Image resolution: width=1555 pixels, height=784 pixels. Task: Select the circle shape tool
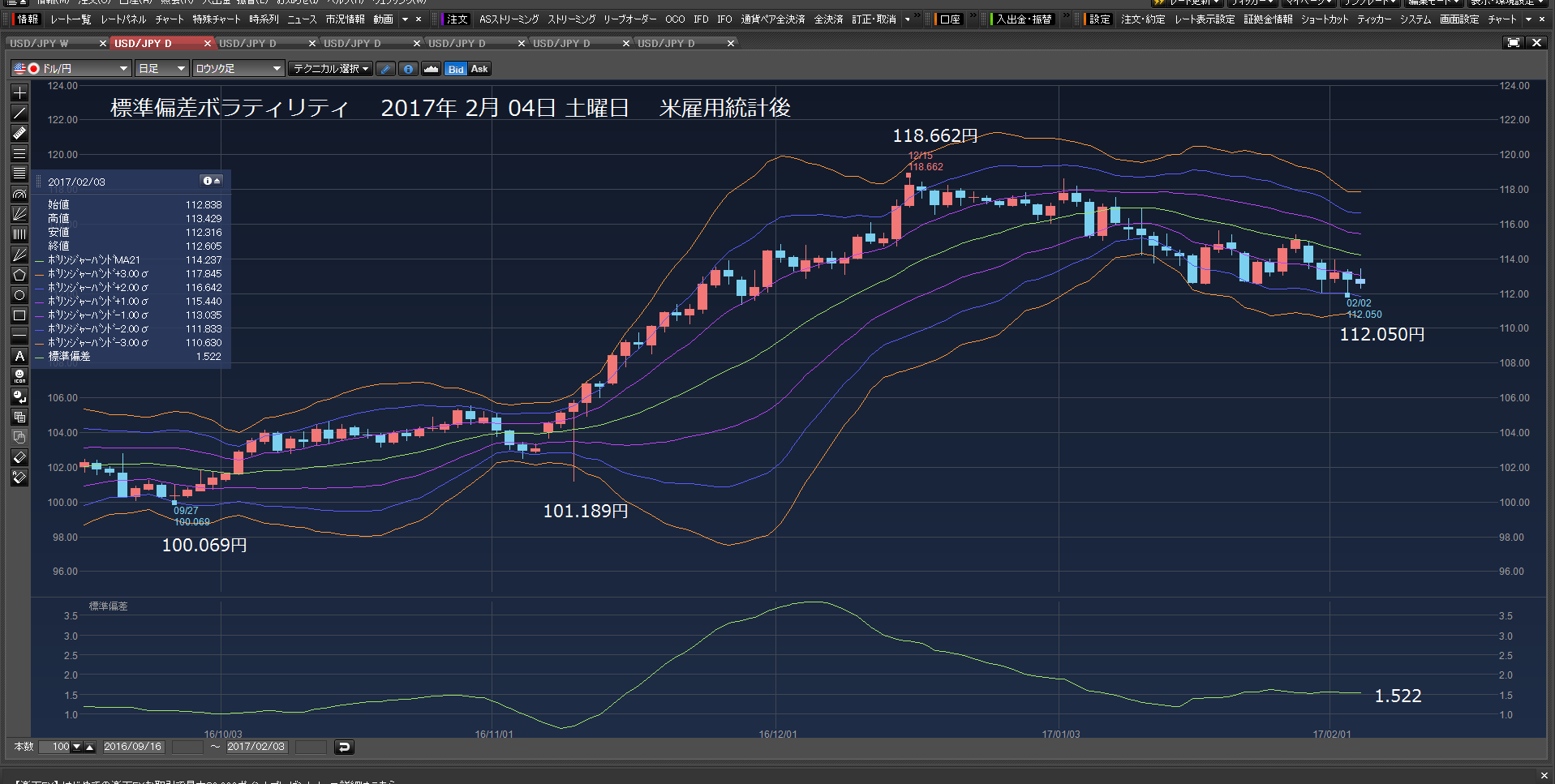(x=19, y=295)
